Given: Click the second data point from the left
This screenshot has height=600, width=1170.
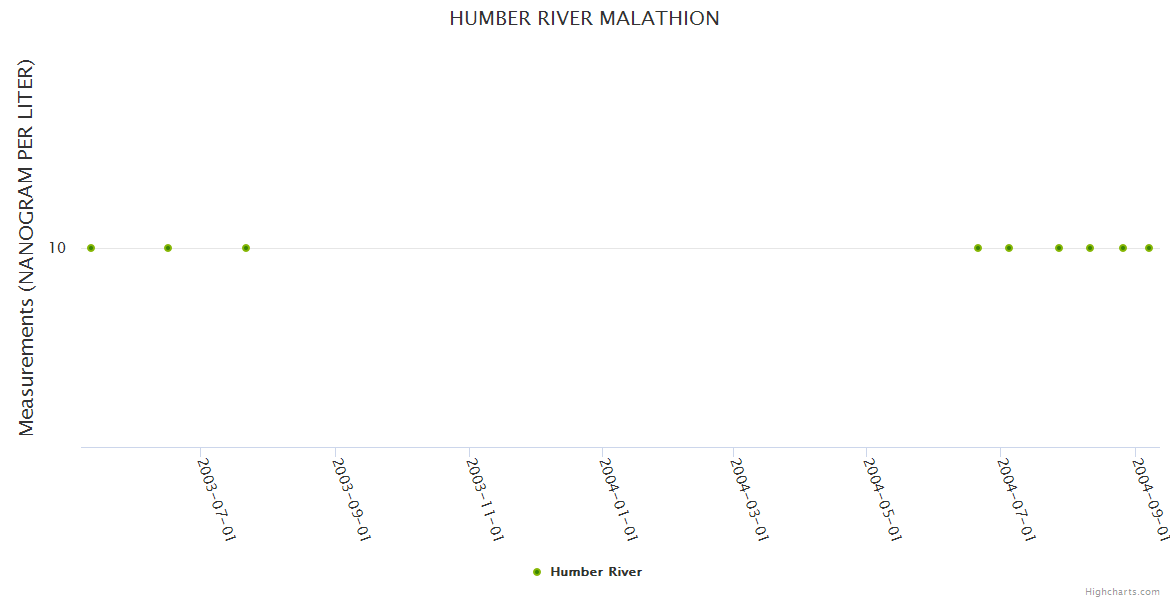Looking at the screenshot, I should (x=168, y=248).
